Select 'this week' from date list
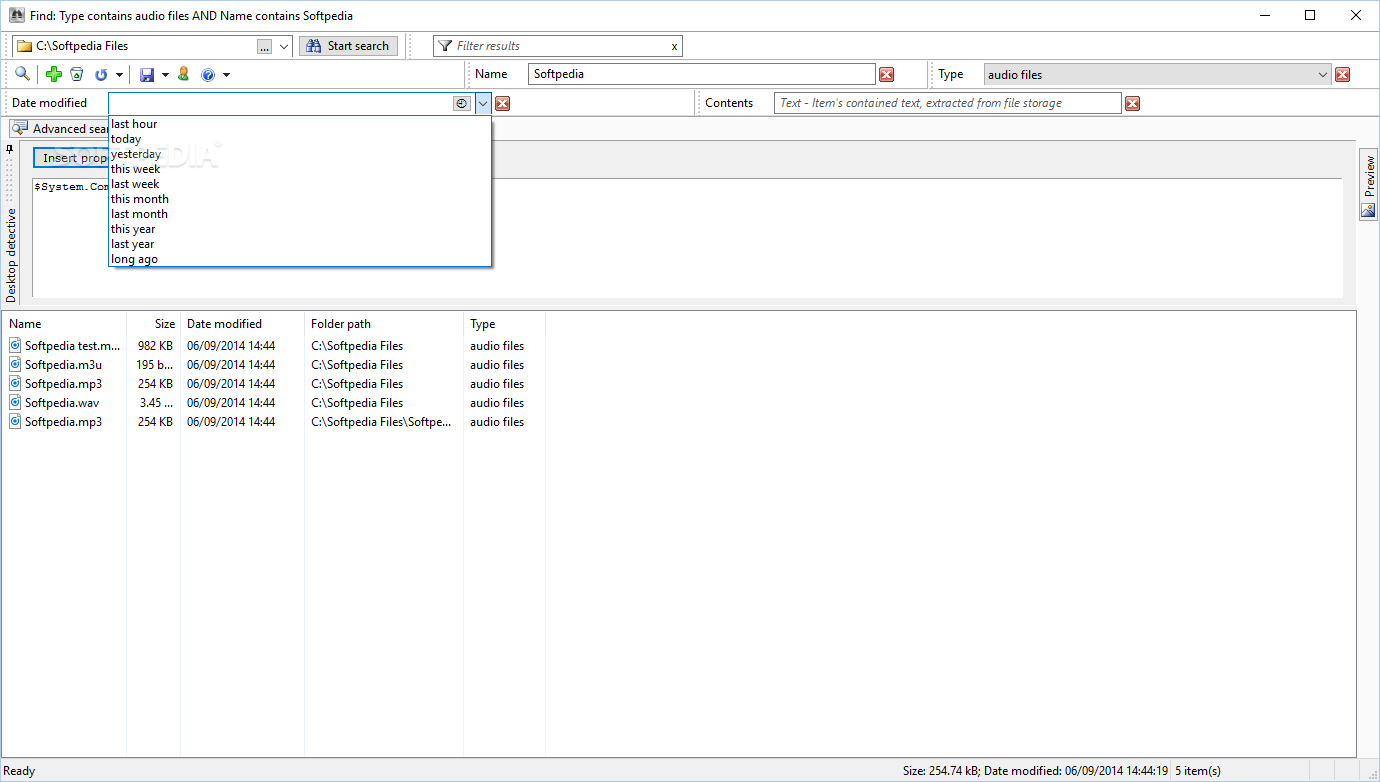 pos(300,169)
